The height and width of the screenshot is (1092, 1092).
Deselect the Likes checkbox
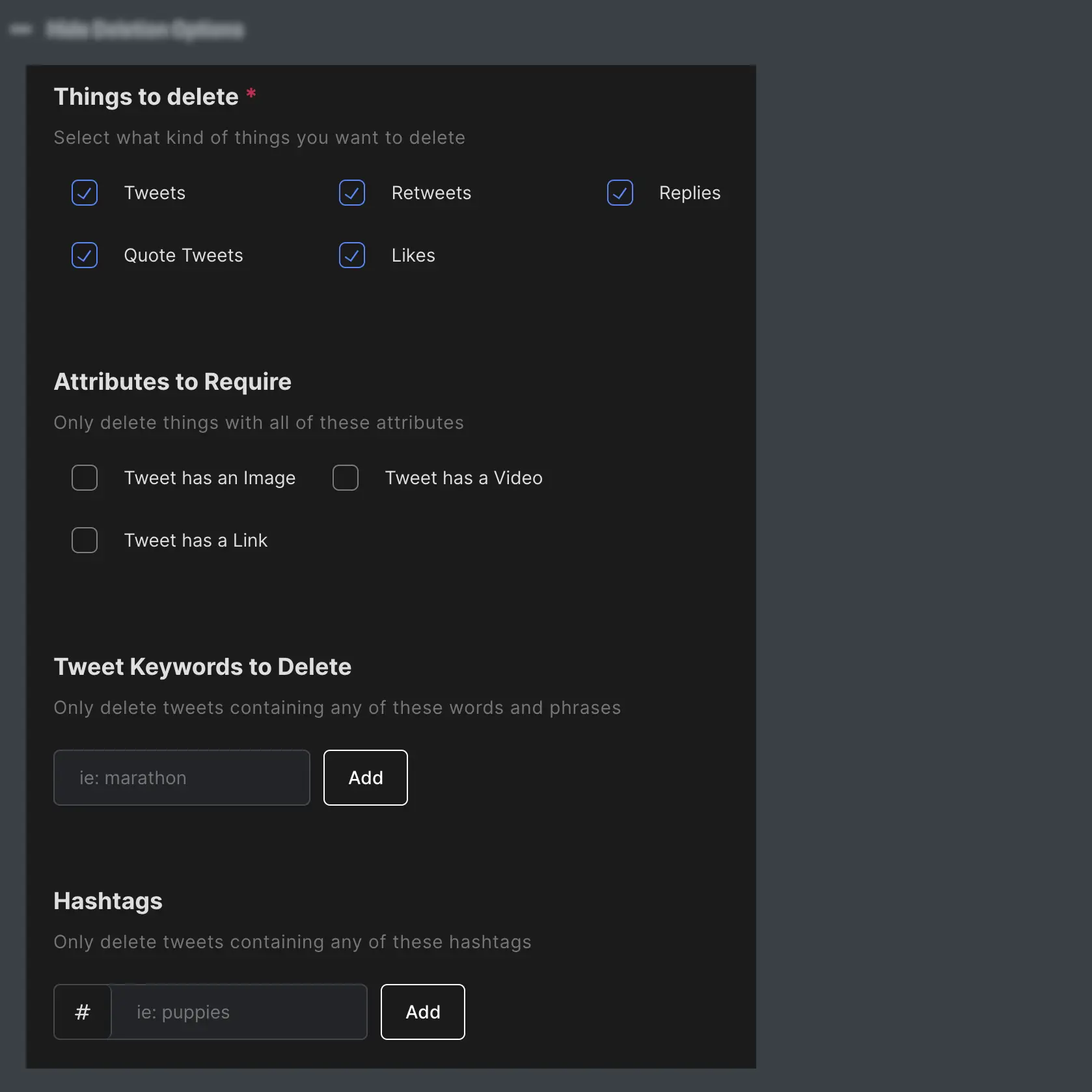click(x=352, y=255)
